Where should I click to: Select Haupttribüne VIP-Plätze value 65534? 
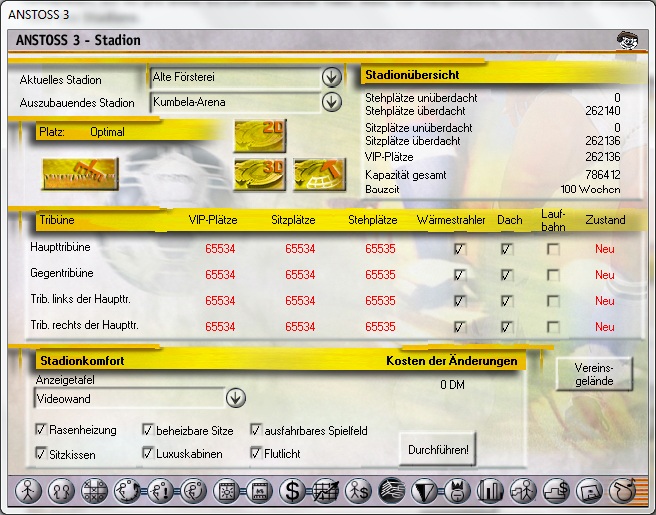pos(220,249)
